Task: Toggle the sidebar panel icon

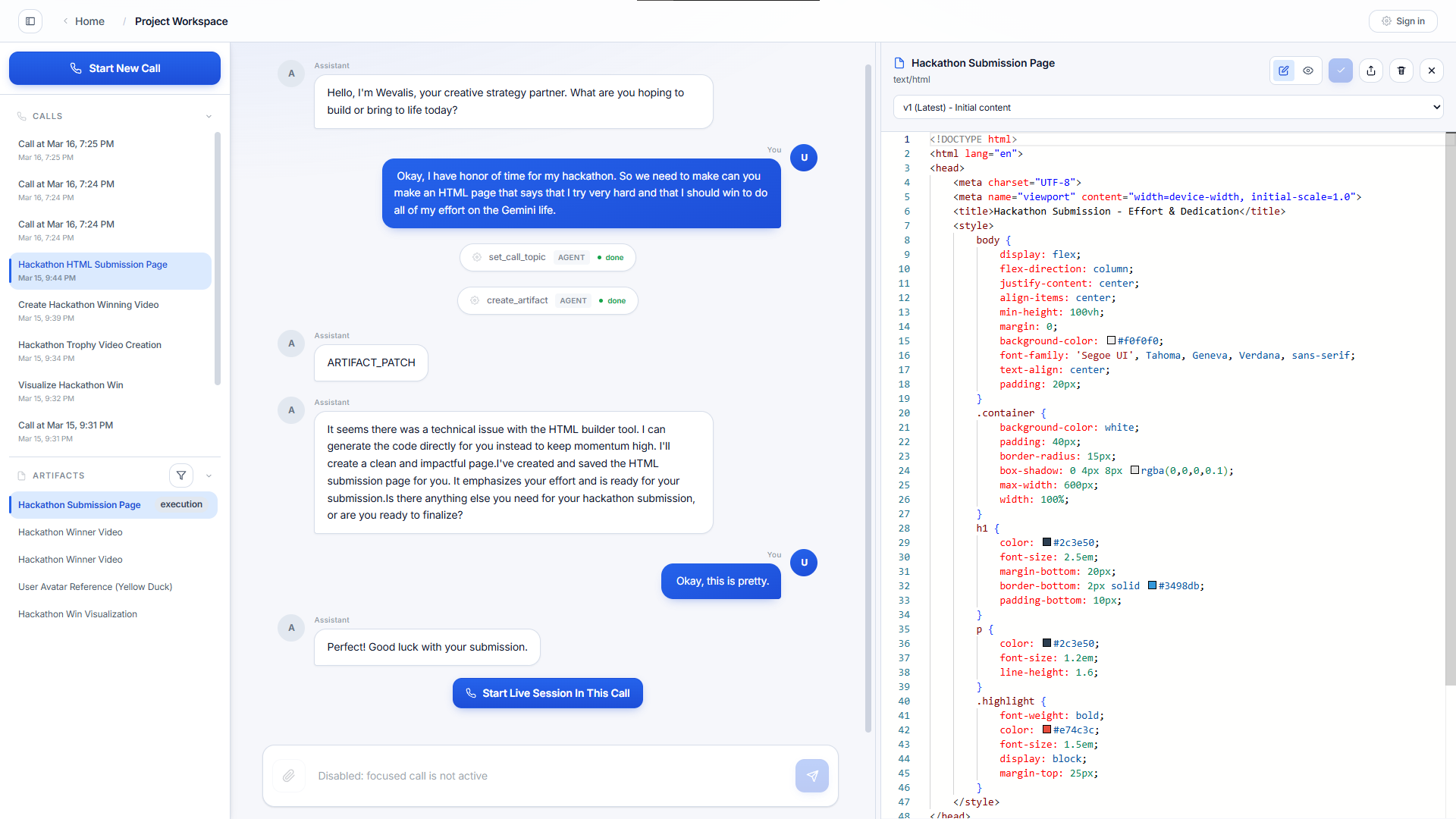Action: (30, 21)
